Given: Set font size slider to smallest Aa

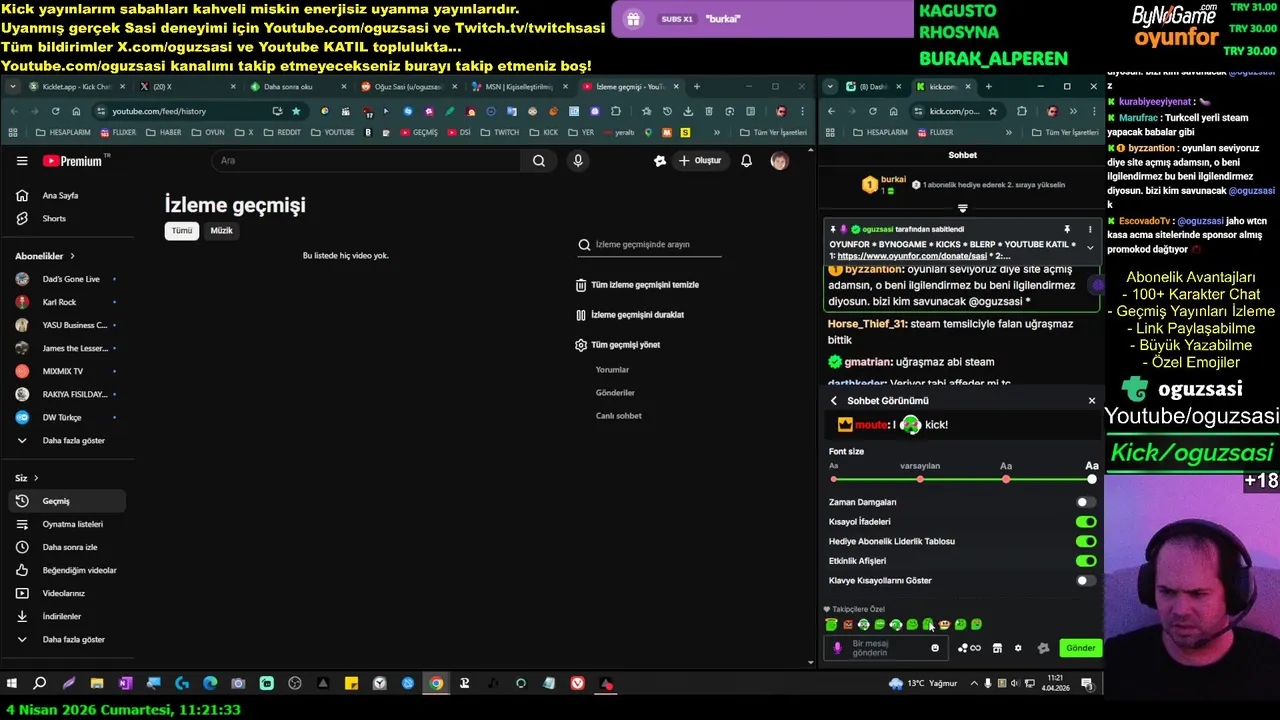Looking at the screenshot, I should click(834, 479).
